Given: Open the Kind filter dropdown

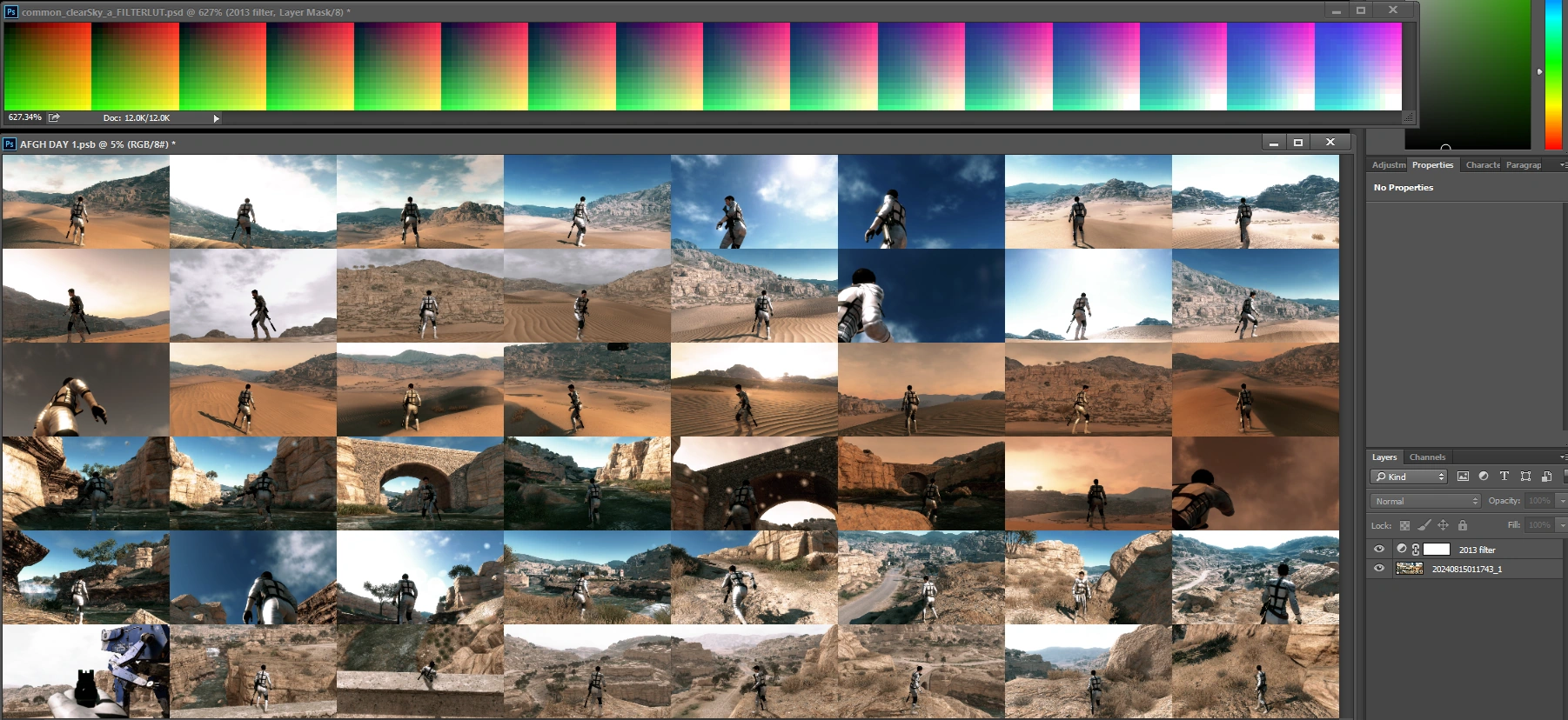Looking at the screenshot, I should [1409, 477].
